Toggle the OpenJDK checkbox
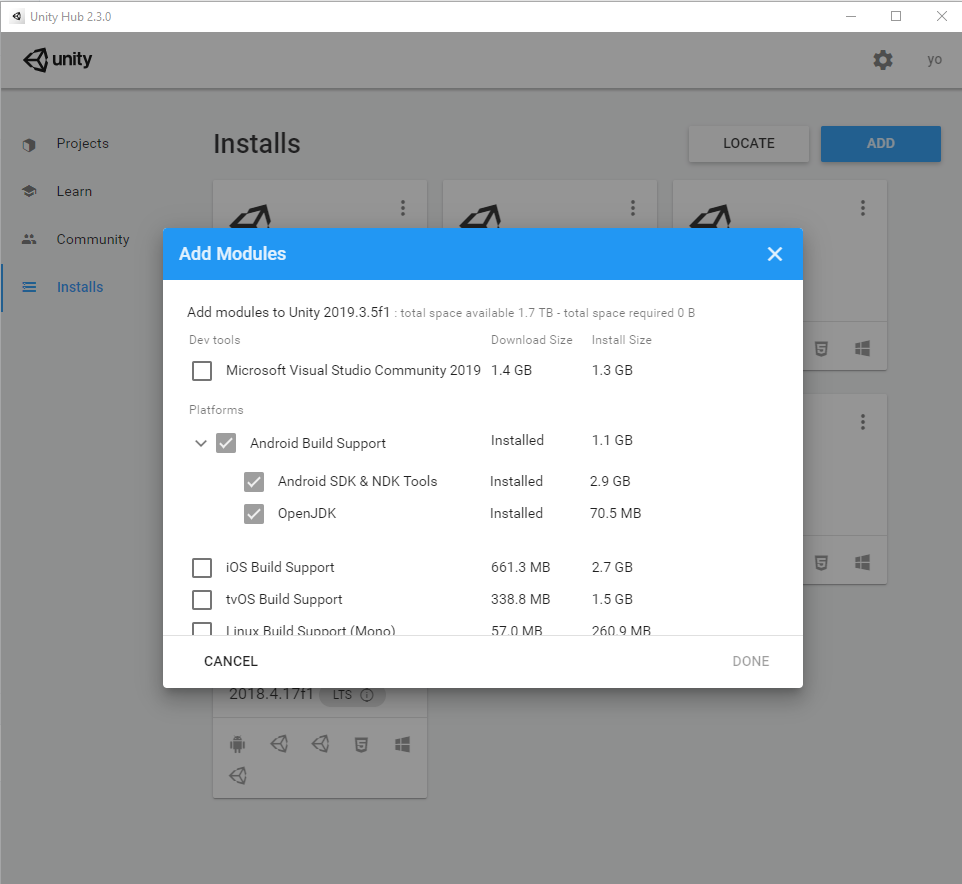The image size is (962, 884). pyautogui.click(x=254, y=513)
